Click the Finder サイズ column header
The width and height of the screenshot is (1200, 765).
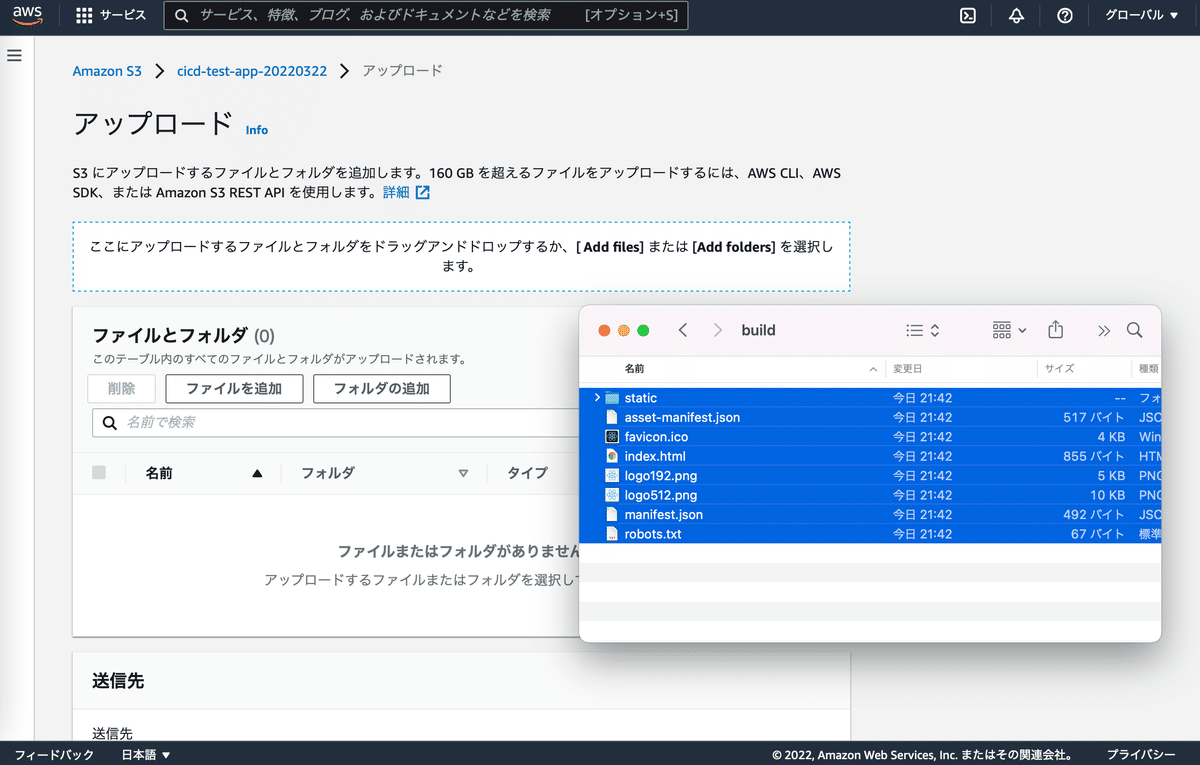point(1059,369)
